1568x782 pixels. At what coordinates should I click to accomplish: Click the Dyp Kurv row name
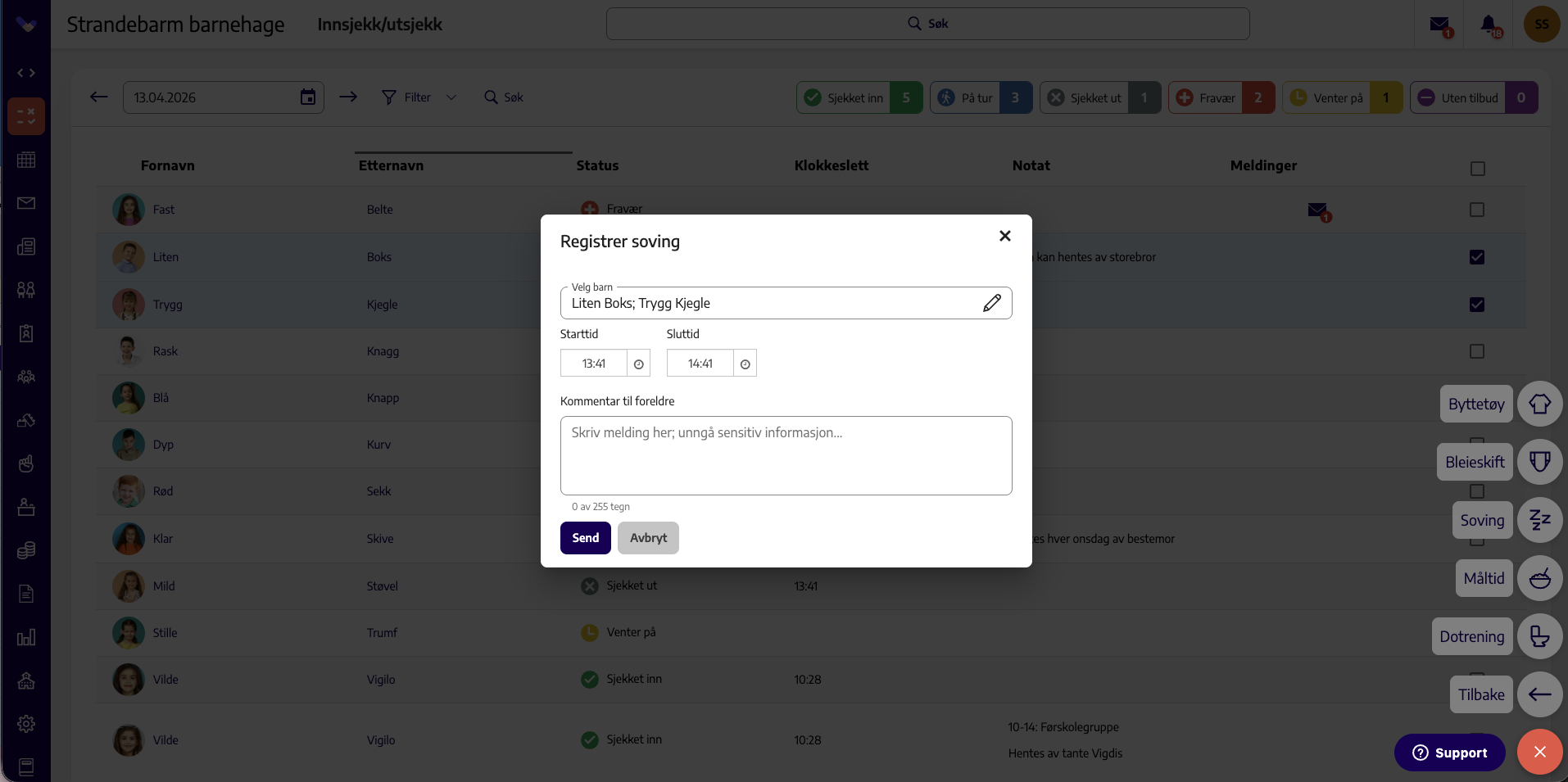[163, 445]
